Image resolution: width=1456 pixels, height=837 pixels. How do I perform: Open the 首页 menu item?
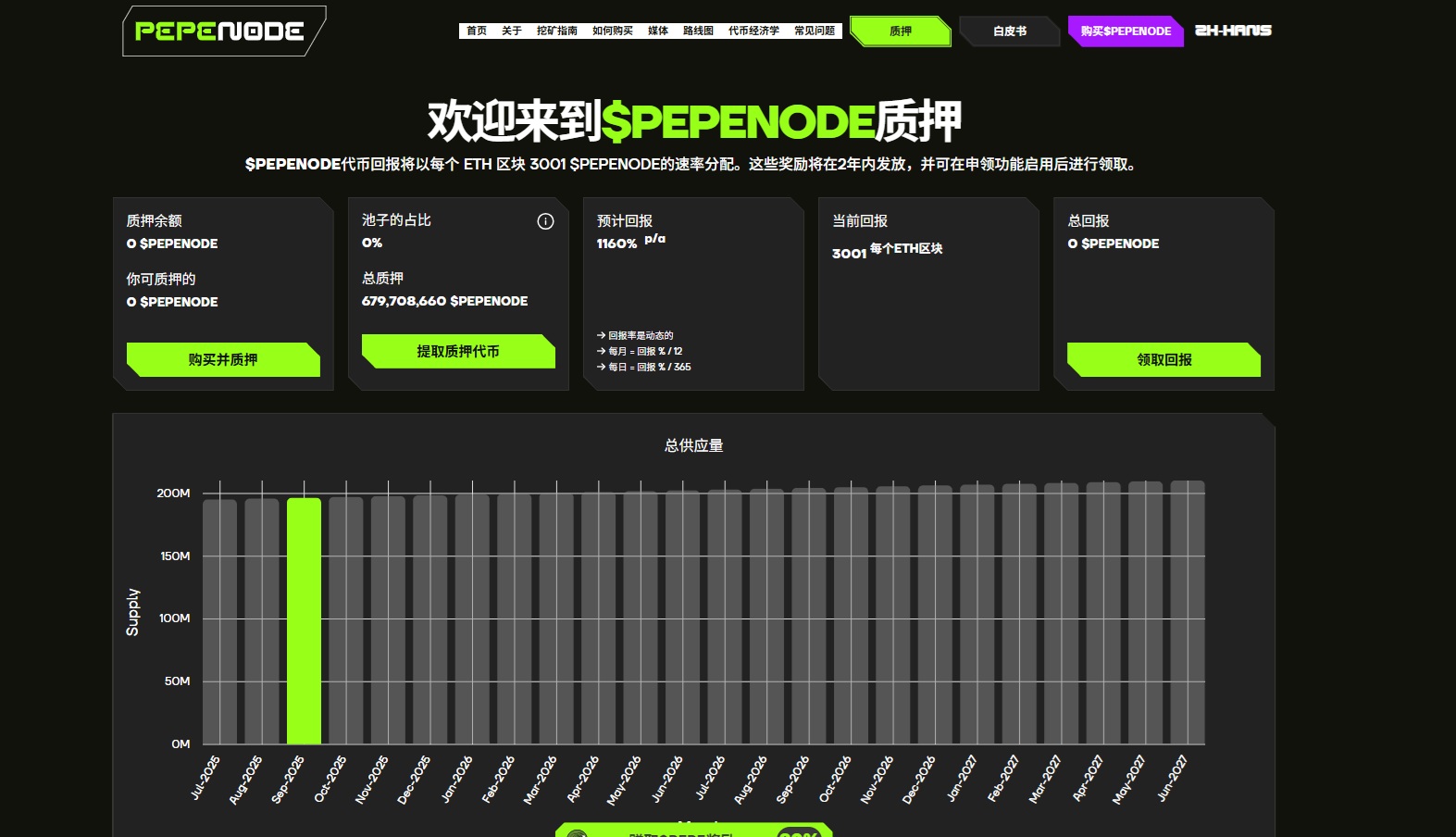click(x=477, y=31)
